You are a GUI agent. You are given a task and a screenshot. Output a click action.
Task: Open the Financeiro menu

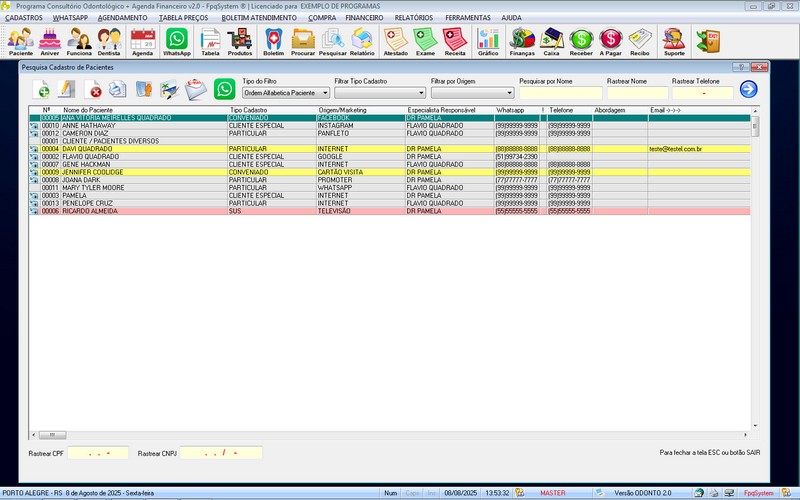pyautogui.click(x=365, y=18)
